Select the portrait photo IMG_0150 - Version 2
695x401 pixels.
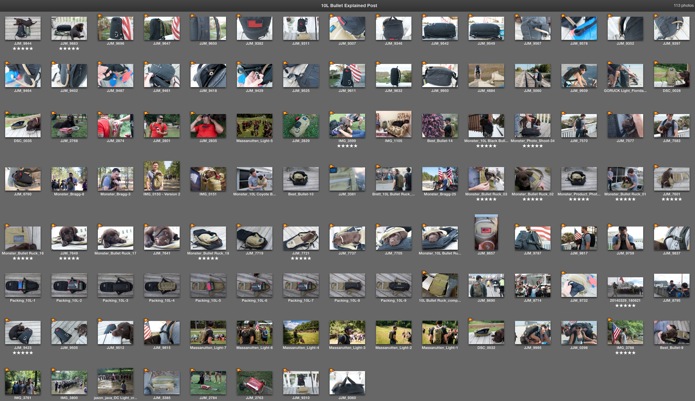(x=162, y=176)
